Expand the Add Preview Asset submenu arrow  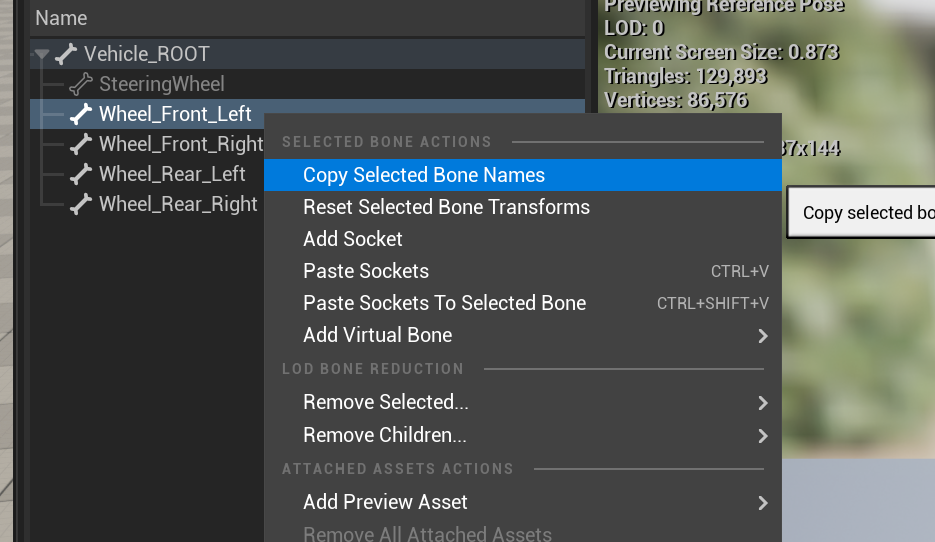click(x=762, y=503)
